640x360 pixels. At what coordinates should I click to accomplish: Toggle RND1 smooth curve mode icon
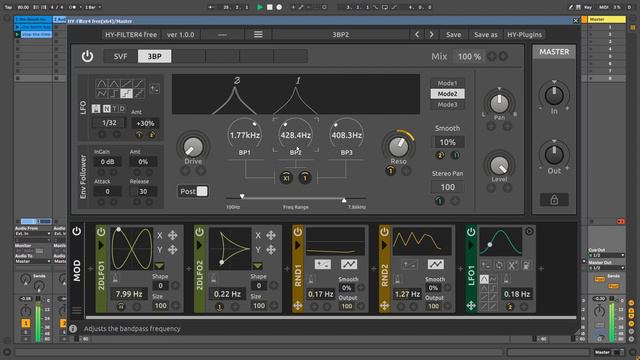tap(349, 264)
